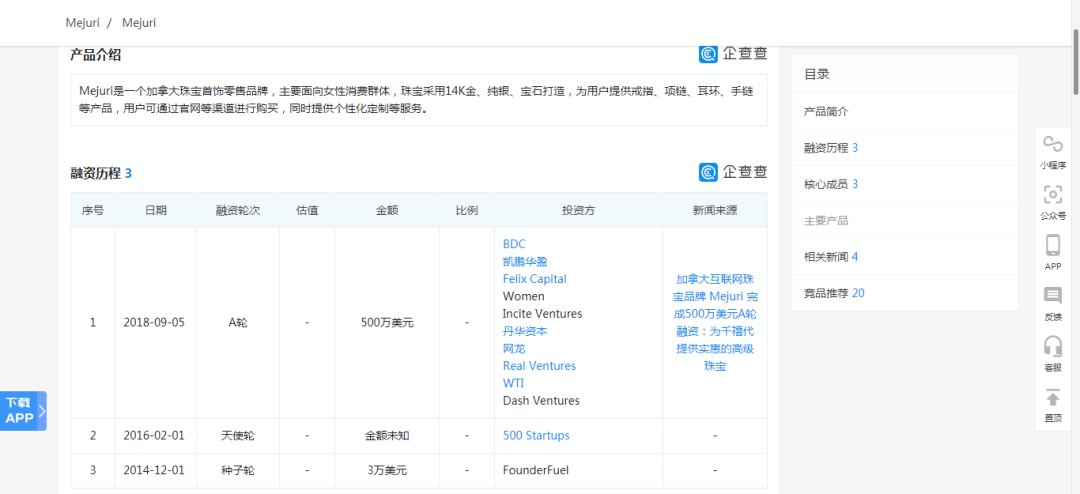This screenshot has width=1080, height=494.
Task: Click the Women investor text
Action: 523,296
